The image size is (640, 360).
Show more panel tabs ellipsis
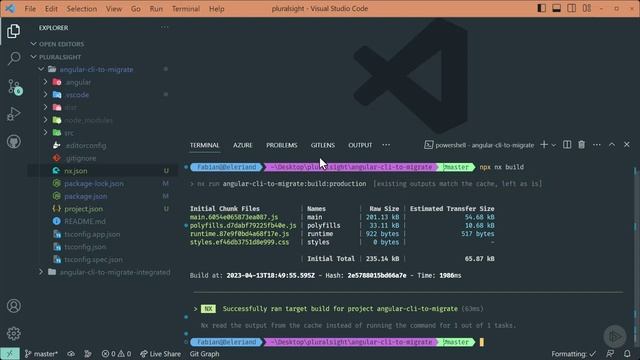(386, 145)
